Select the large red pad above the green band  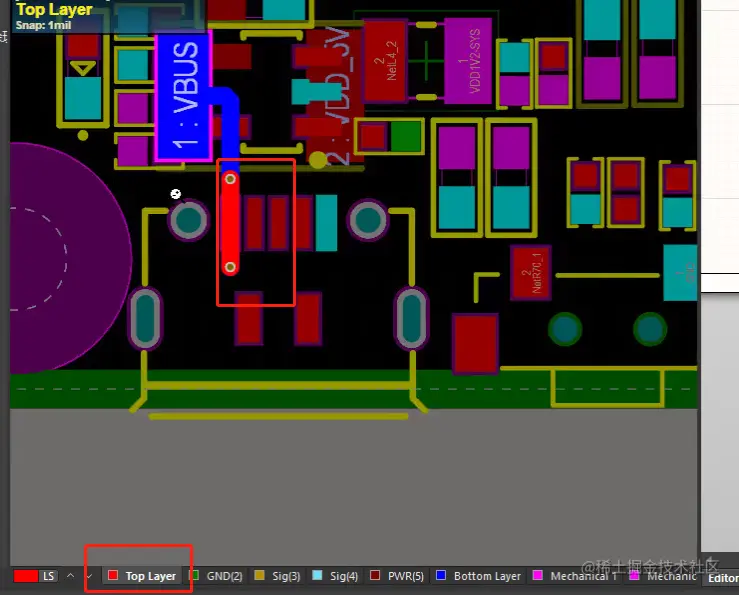[x=475, y=344]
